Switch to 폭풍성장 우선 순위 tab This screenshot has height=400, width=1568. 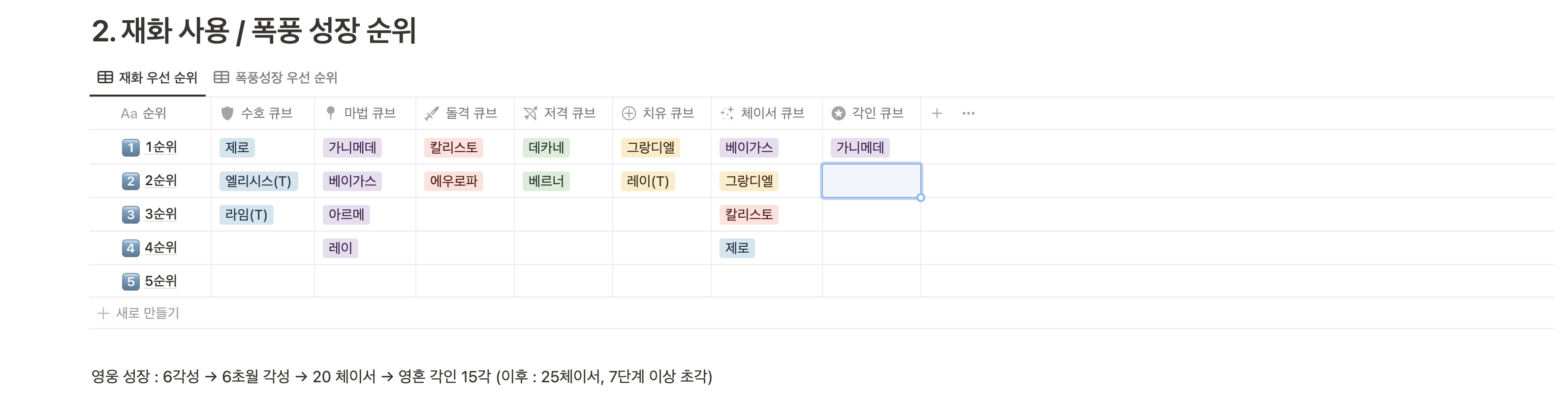[x=276, y=77]
